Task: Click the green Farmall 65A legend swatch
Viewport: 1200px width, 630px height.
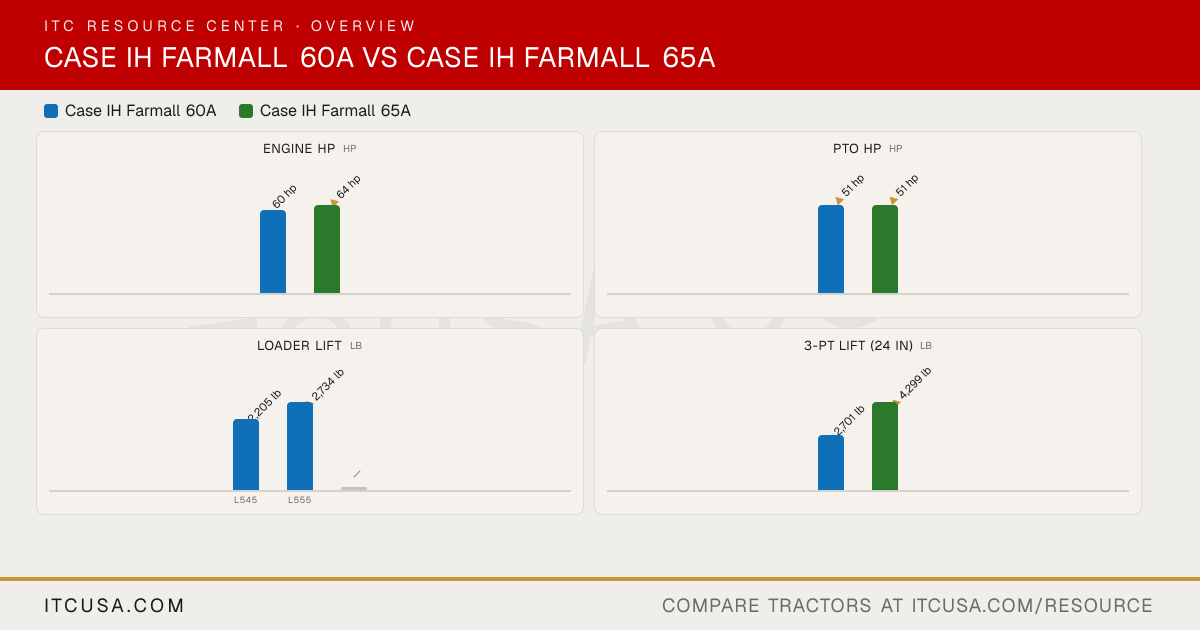Action: coord(246,111)
